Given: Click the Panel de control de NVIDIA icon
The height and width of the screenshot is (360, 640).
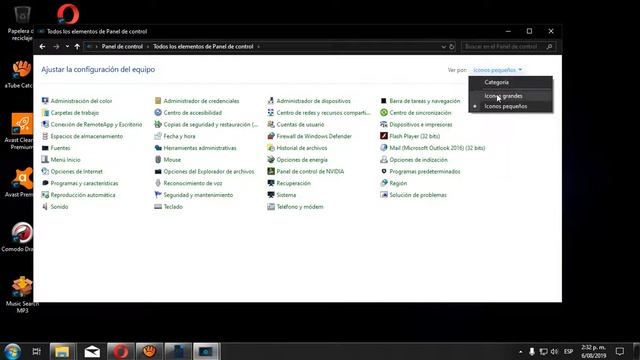Looking at the screenshot, I should [271, 171].
